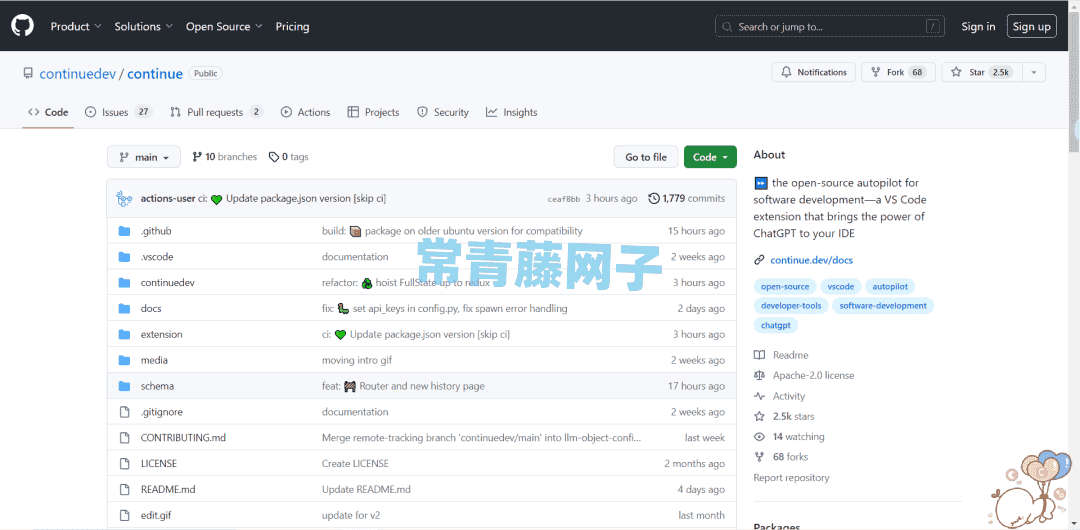This screenshot has width=1080, height=530.
Task: Focus the Search or jump to field
Action: [829, 26]
